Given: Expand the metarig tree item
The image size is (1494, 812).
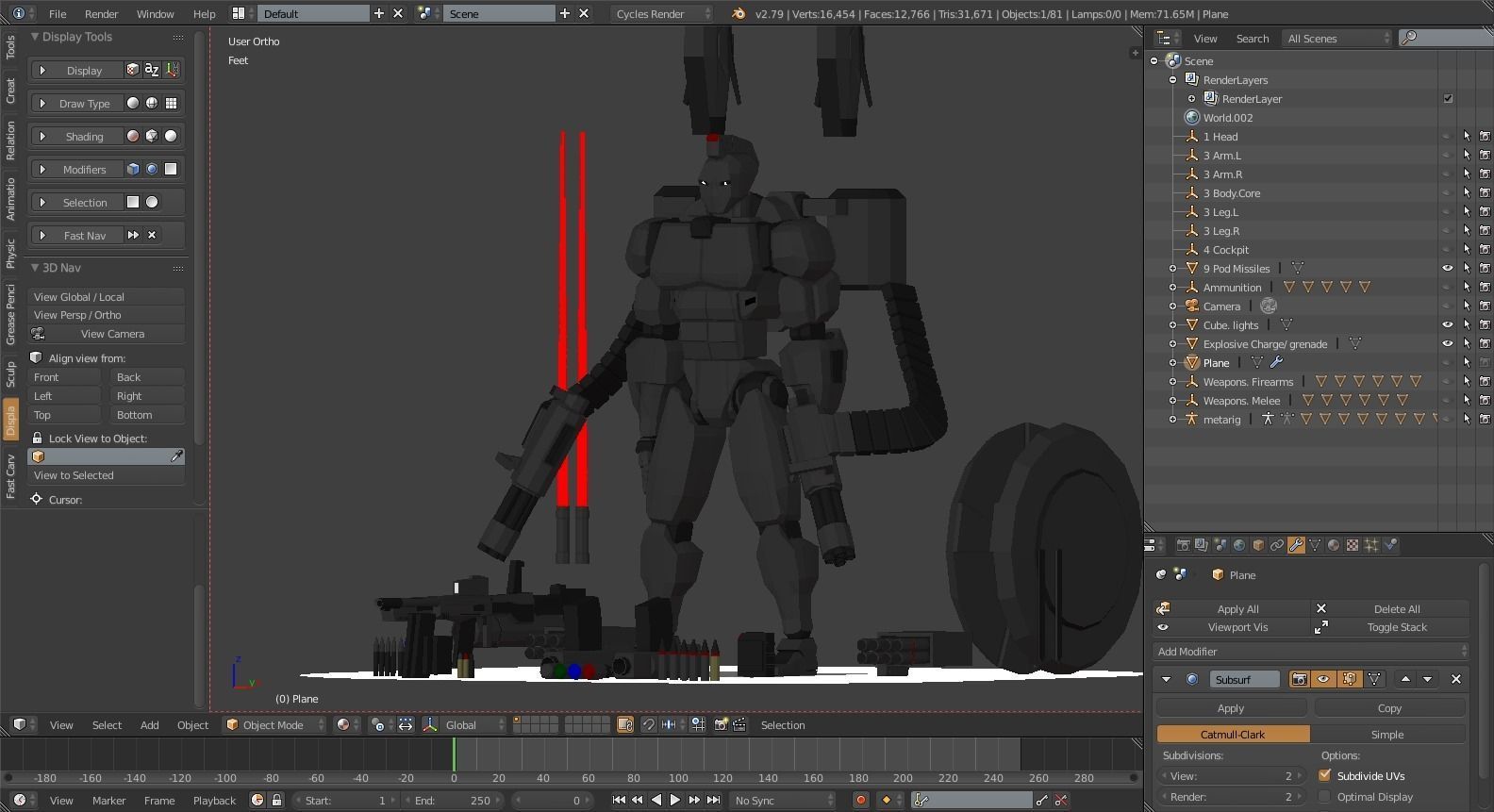Looking at the screenshot, I should point(1172,419).
